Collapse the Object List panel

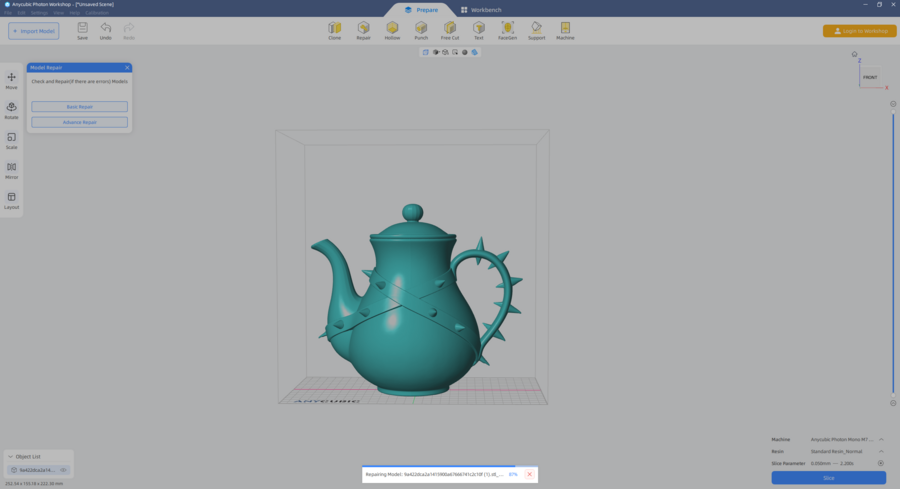10,457
